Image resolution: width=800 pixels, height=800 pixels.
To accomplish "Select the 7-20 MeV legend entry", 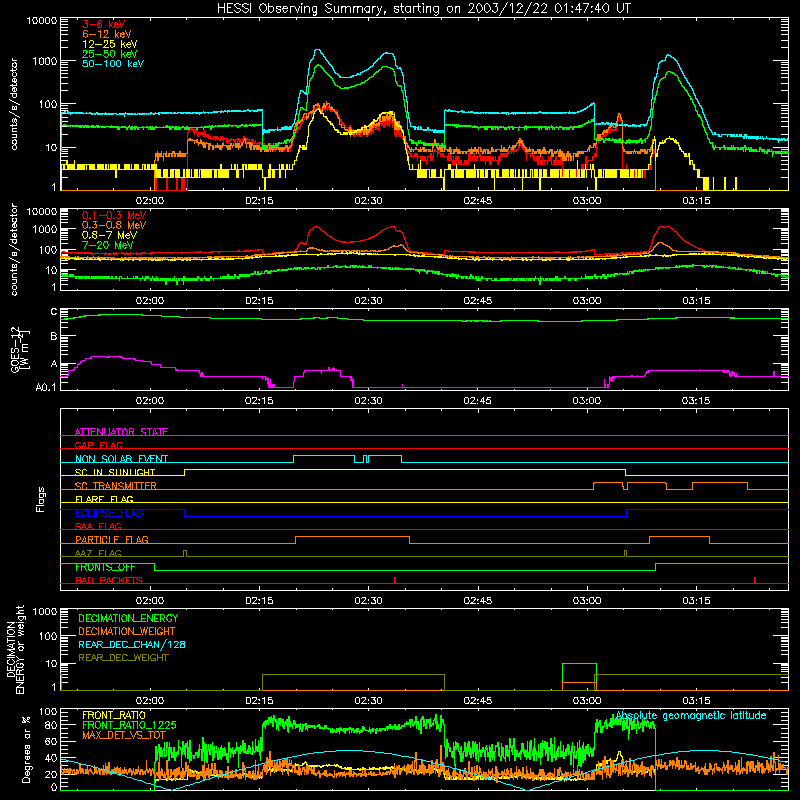I will 107,245.
